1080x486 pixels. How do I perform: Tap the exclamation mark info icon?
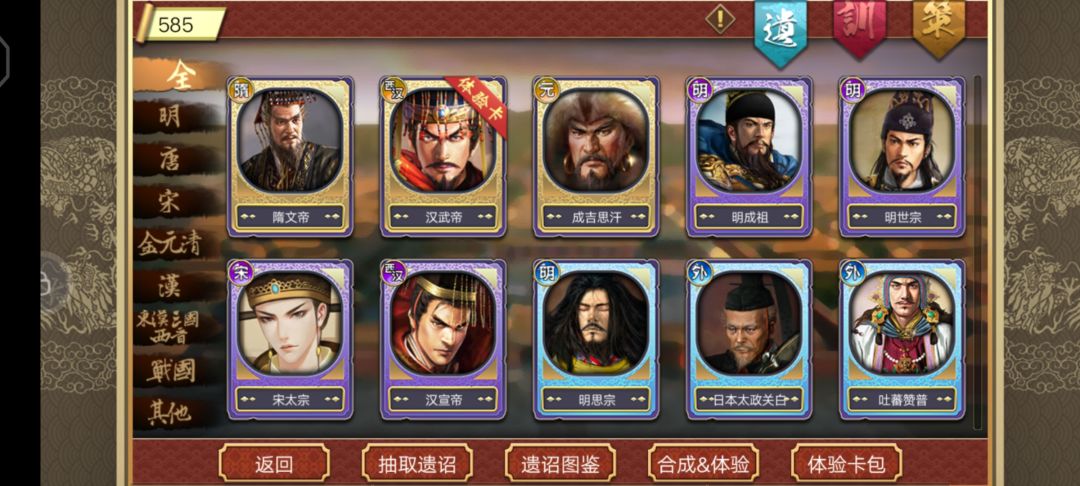[720, 19]
